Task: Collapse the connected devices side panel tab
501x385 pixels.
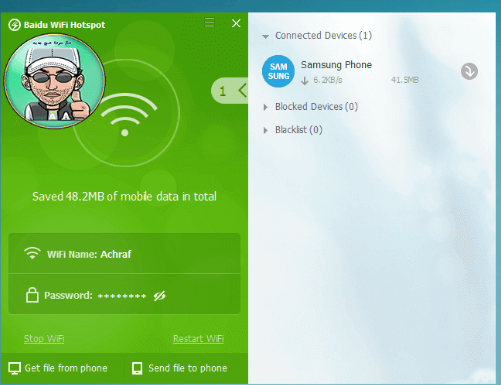Action: [230, 91]
